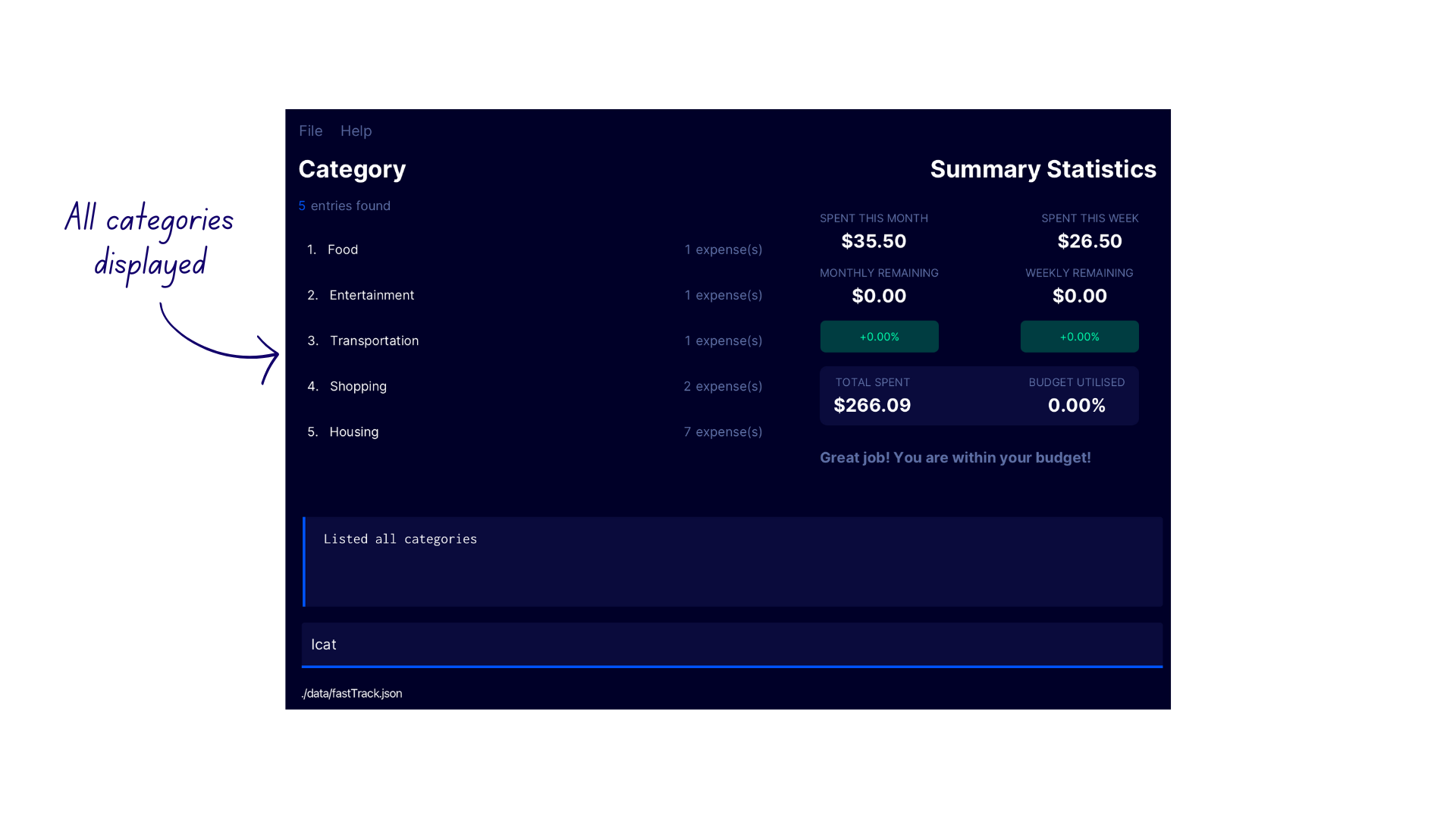Click the 1 expense(s) count for Entertainment
1456x819 pixels.
point(723,295)
